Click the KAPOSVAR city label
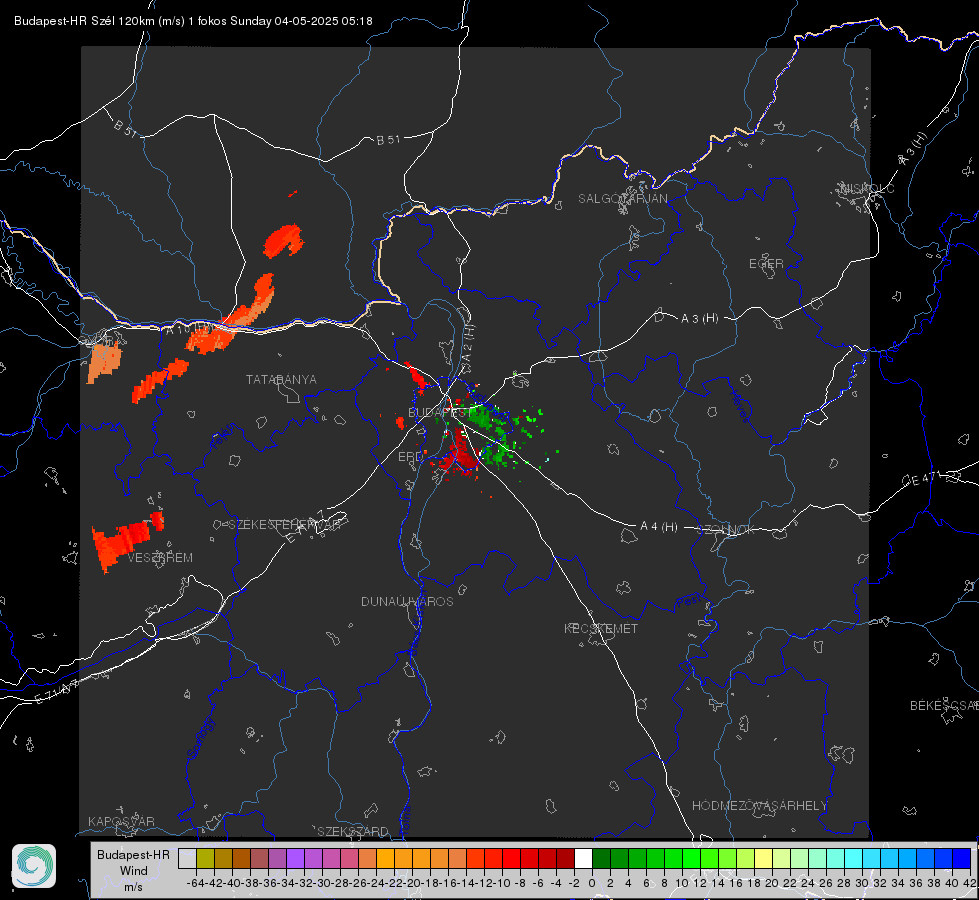This screenshot has height=900, width=979. [x=121, y=821]
